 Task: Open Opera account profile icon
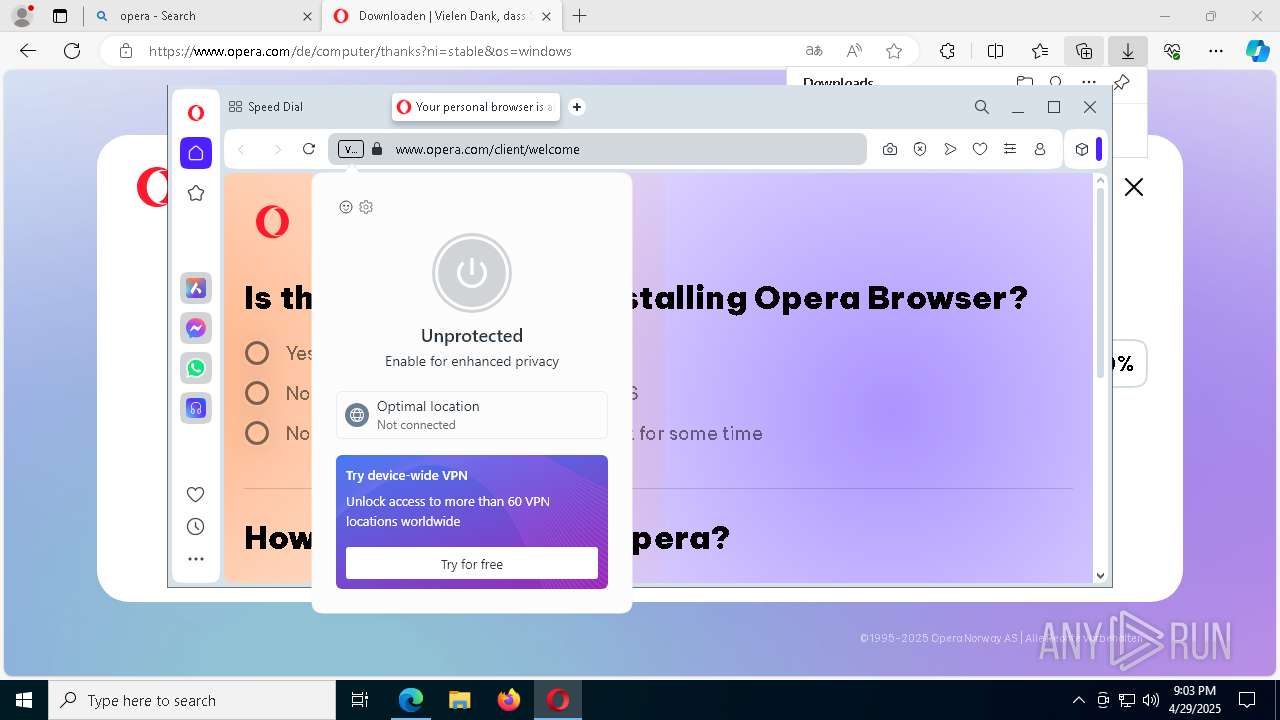tap(1040, 149)
